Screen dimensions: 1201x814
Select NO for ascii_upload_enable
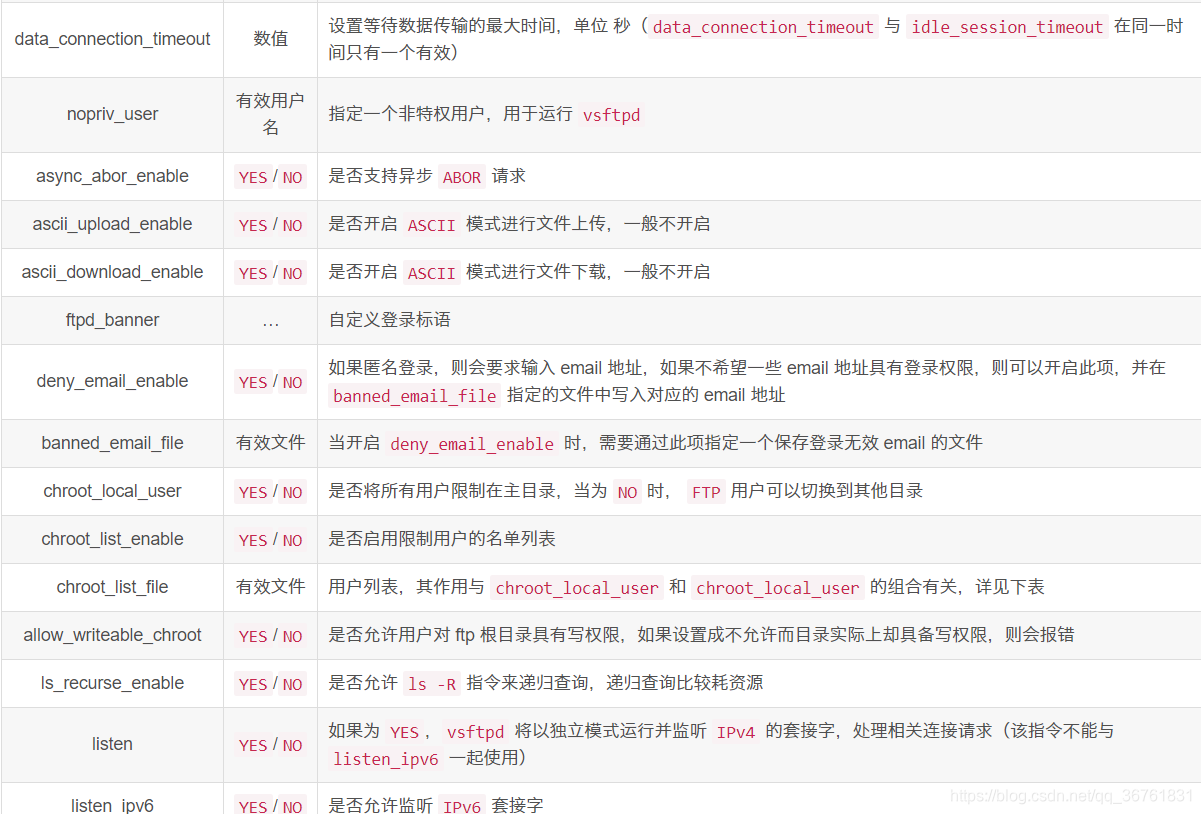coord(291,224)
